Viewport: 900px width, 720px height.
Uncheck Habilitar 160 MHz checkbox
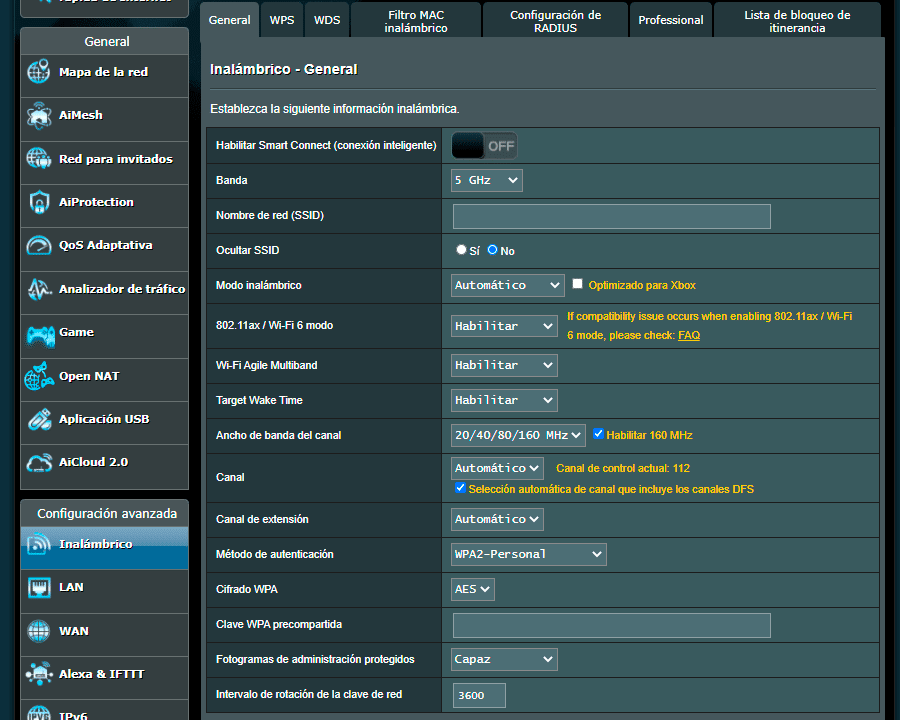point(598,433)
